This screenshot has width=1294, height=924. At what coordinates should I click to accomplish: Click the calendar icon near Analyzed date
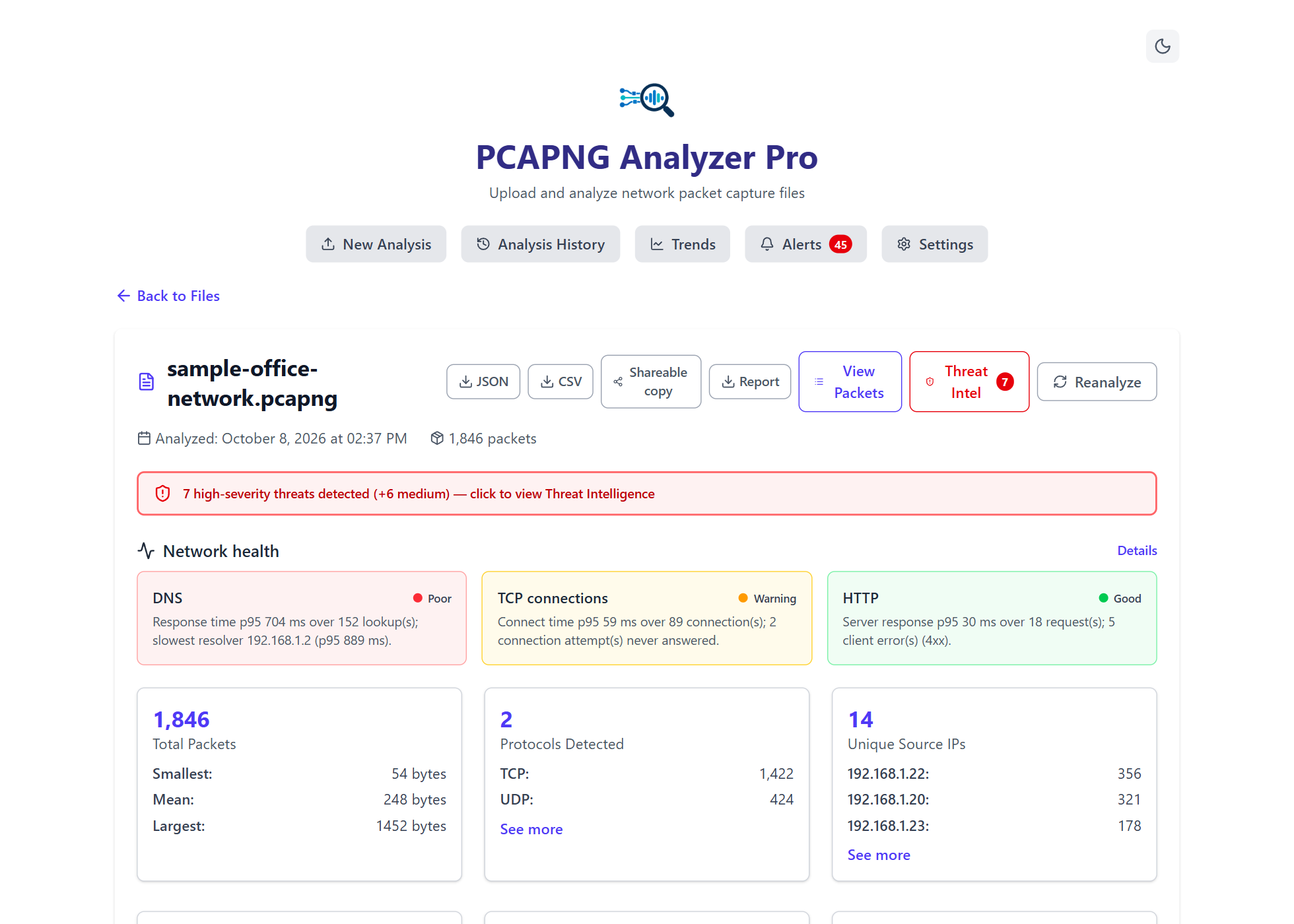click(x=144, y=438)
